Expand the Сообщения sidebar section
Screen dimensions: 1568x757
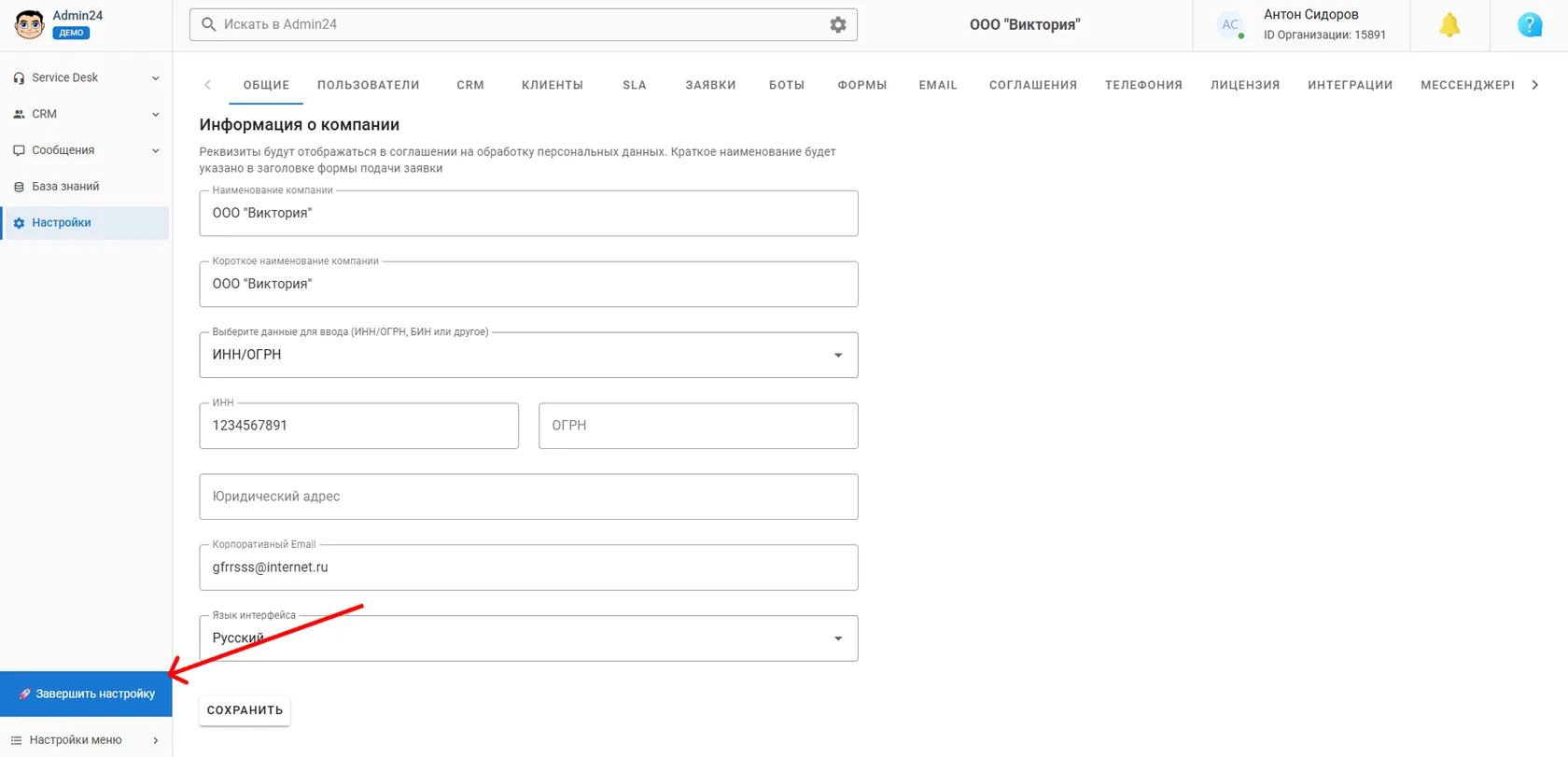[x=86, y=150]
